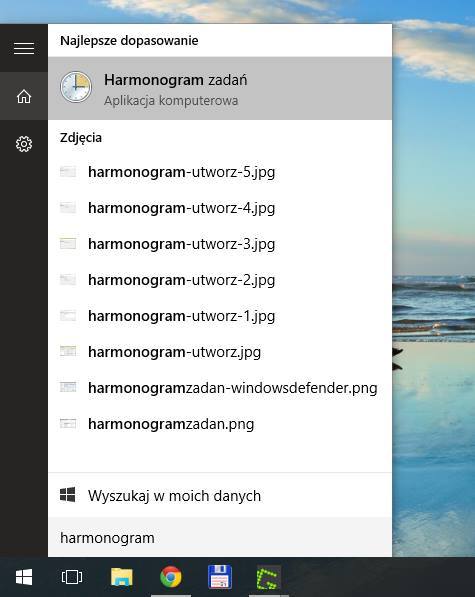This screenshot has height=597, width=475.
Task: Click thumbnail of harmonogramzadan-windowsdefender.png
Action: tap(68, 388)
